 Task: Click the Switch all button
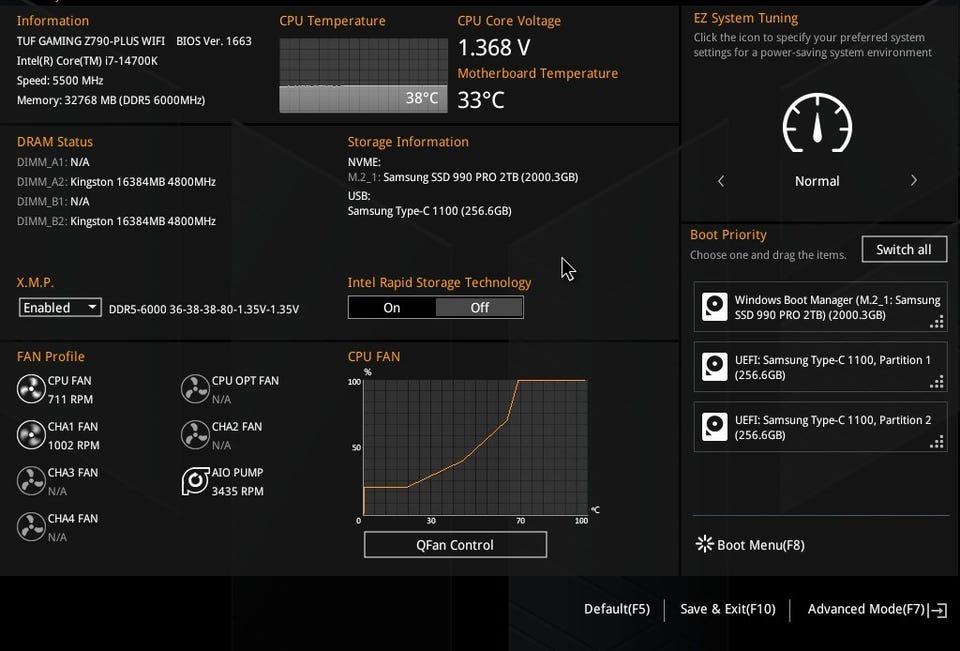[x=904, y=249]
